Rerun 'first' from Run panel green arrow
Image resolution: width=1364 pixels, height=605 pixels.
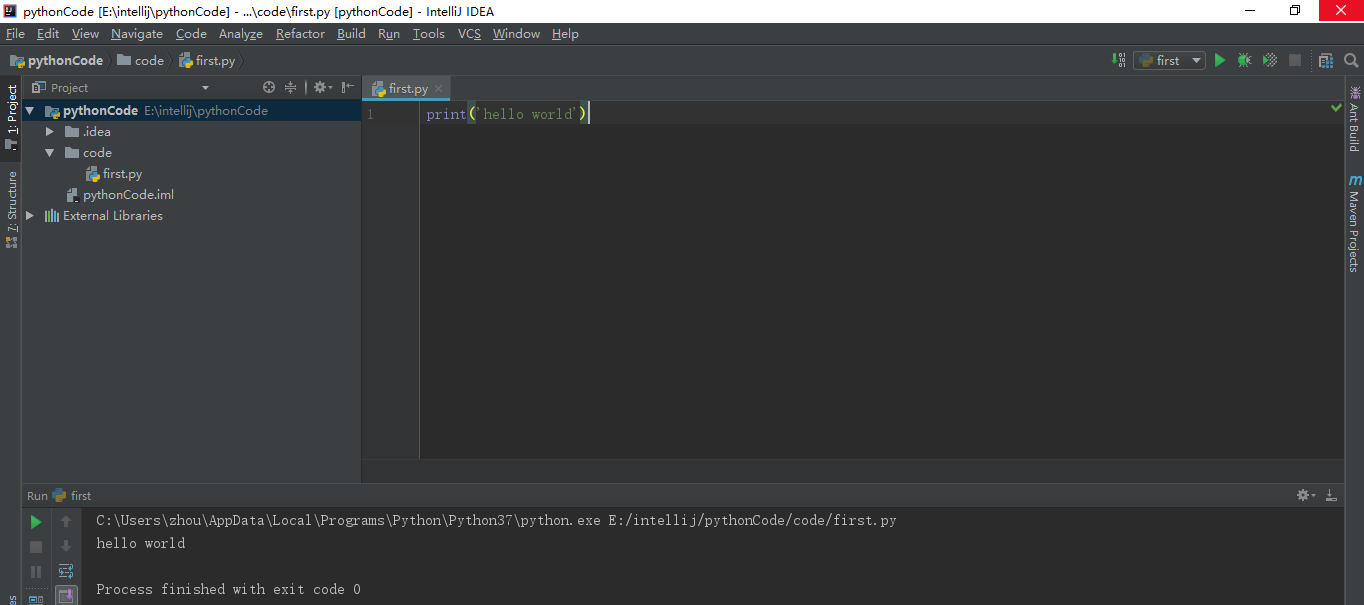click(36, 521)
